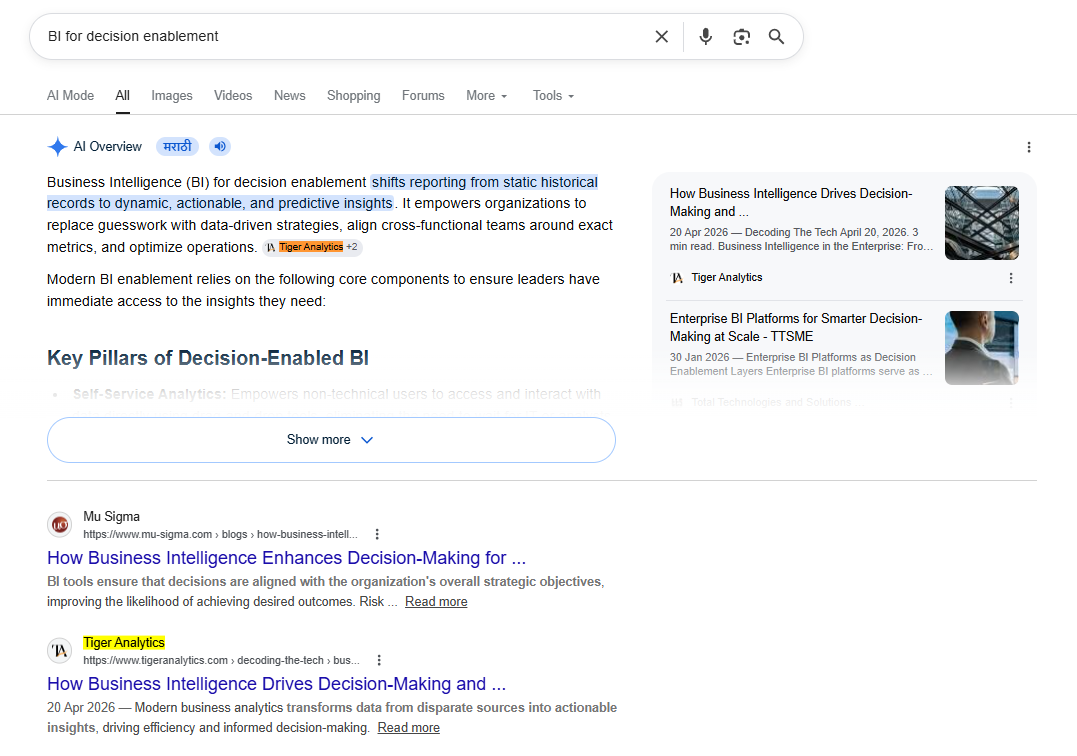Open 'Enterprise BI Platforms for Smarter Decision-Making' card title
The image size is (1077, 756).
pyautogui.click(x=795, y=328)
